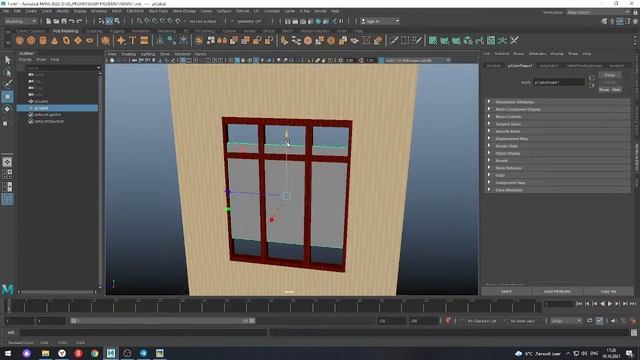Viewport: 640px width, 360px height.
Task: Expand the Render Stats section
Action: (558, 146)
